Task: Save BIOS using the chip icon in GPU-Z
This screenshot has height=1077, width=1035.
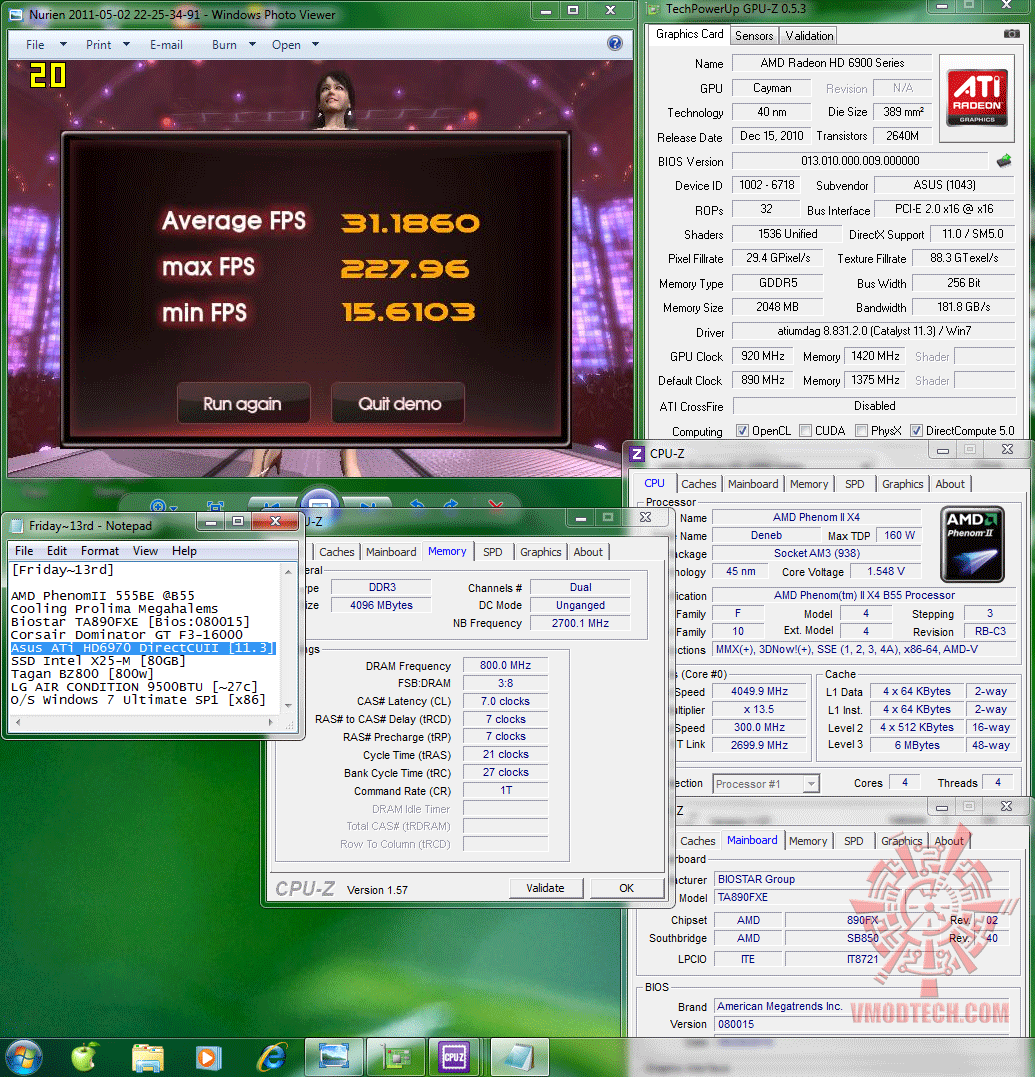Action: 1004,161
